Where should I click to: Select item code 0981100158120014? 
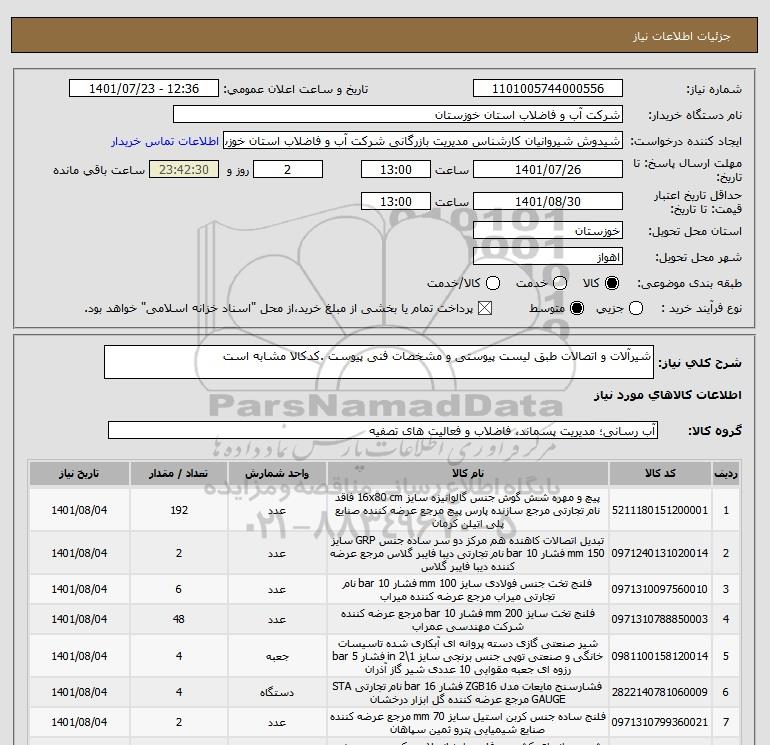click(660, 656)
